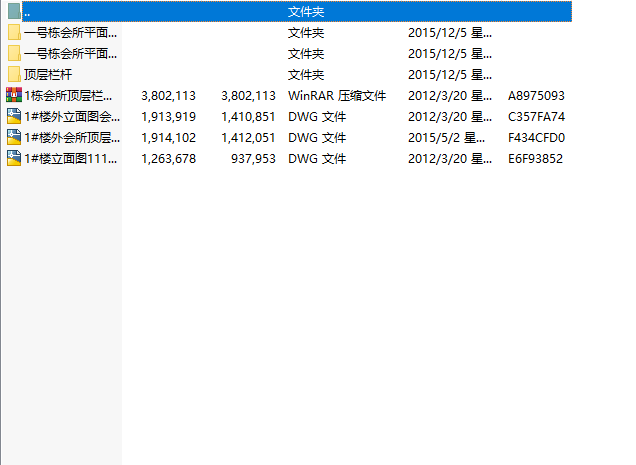Click the CRC value E6F93852

coord(535,159)
